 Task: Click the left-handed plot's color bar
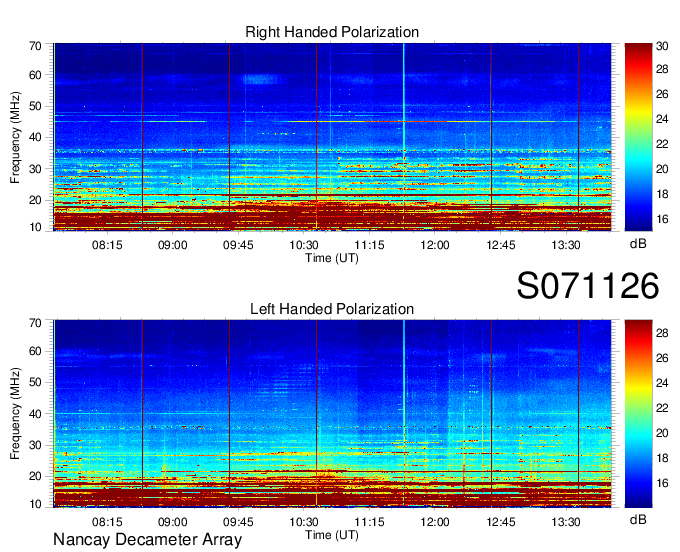(638, 414)
